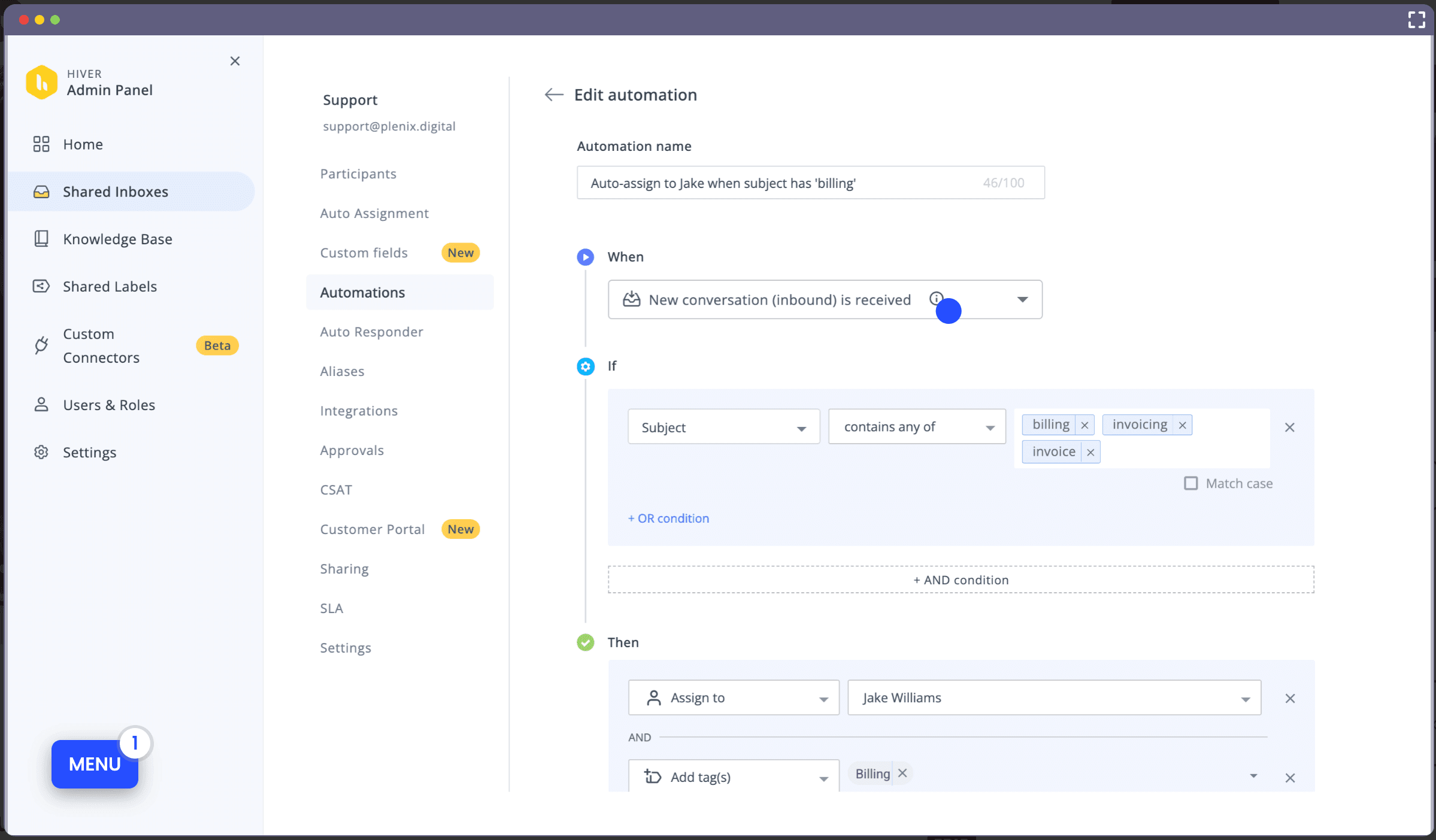Select the Home icon in the sidebar
Image resolution: width=1436 pixels, height=840 pixels.
coord(41,144)
